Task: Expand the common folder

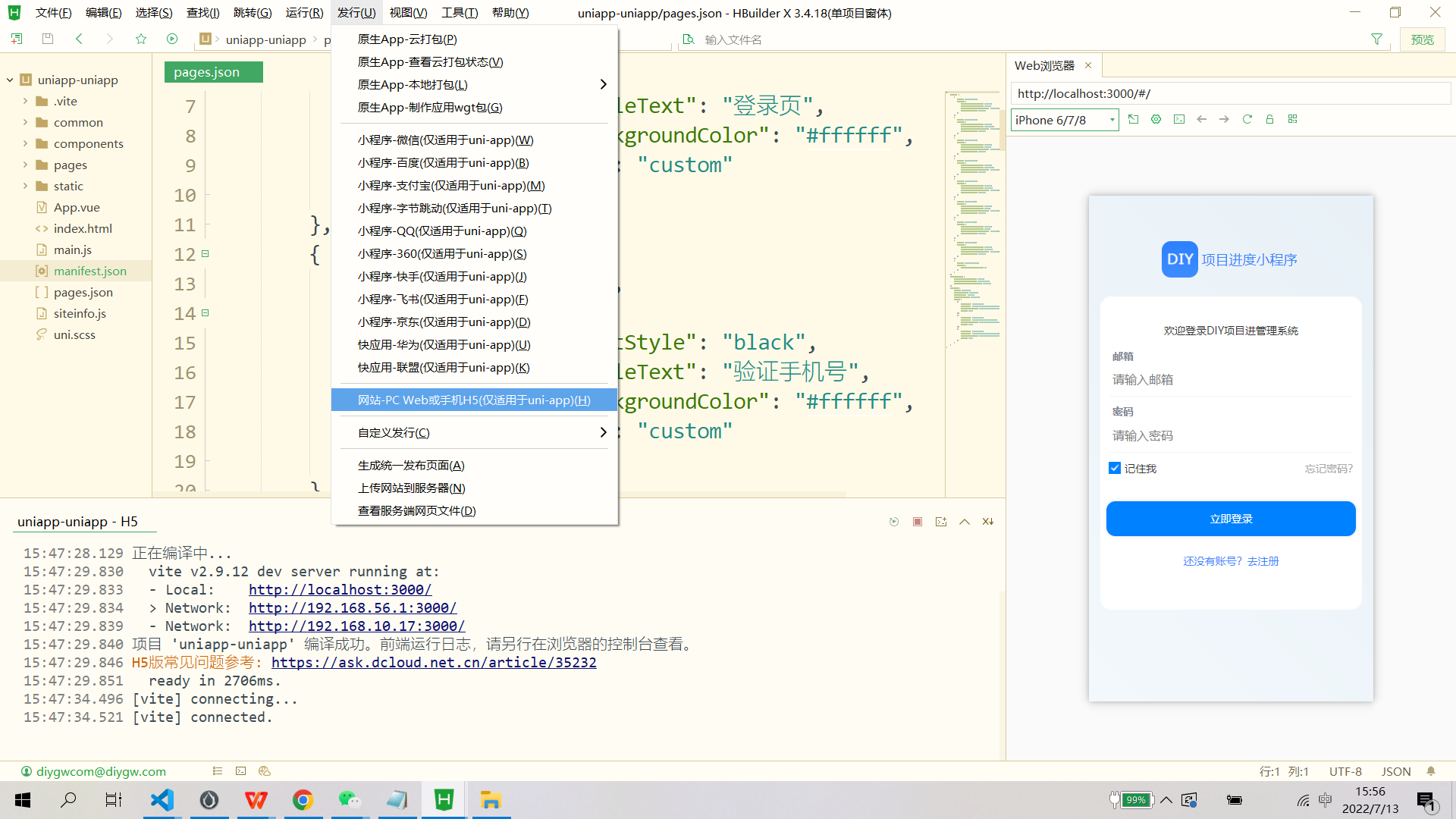Action: [x=25, y=122]
